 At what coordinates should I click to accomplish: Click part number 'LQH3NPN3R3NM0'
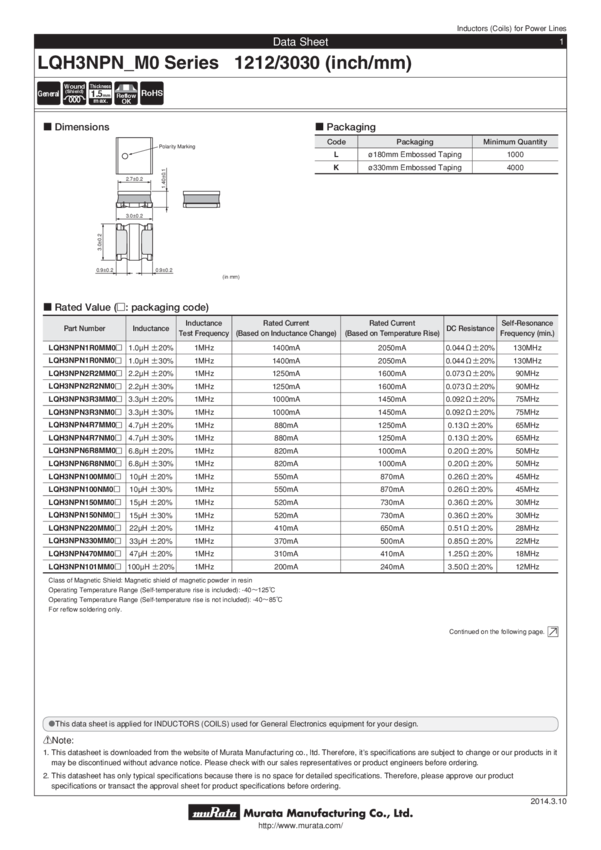pyautogui.click(x=85, y=412)
